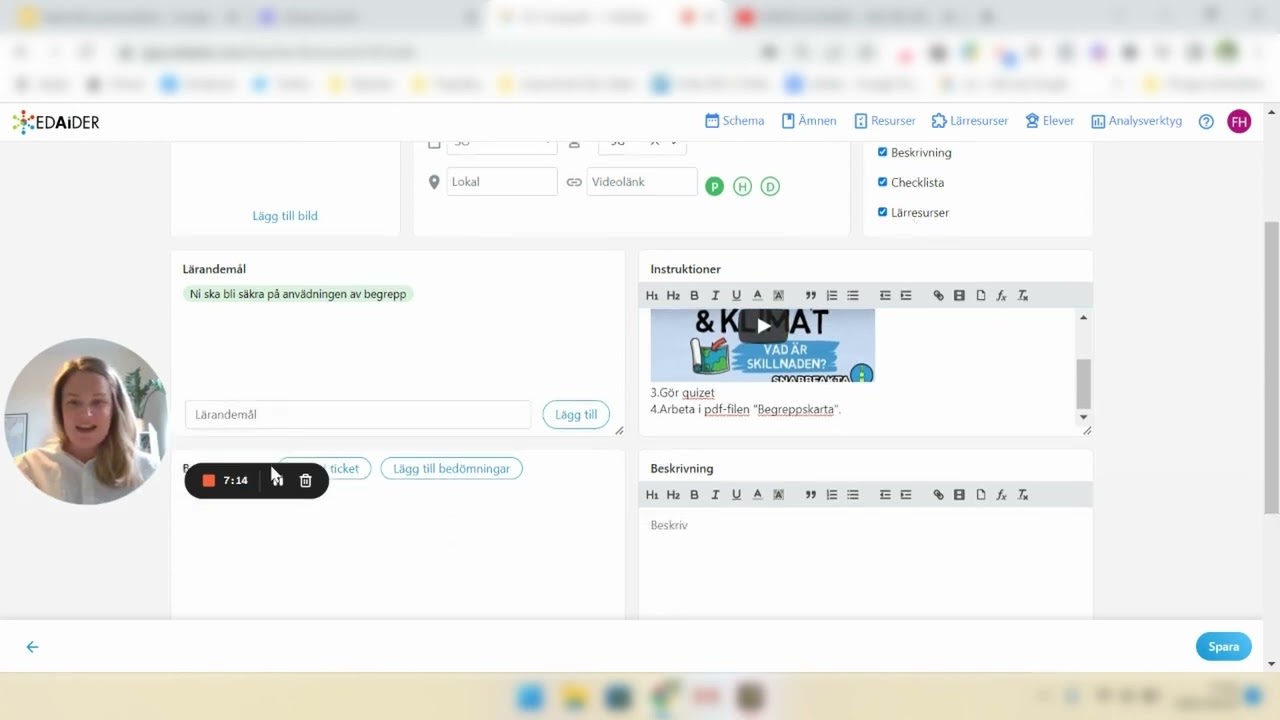Insert file in Instruktioner editor
The image size is (1280, 720).
pos(981,296)
